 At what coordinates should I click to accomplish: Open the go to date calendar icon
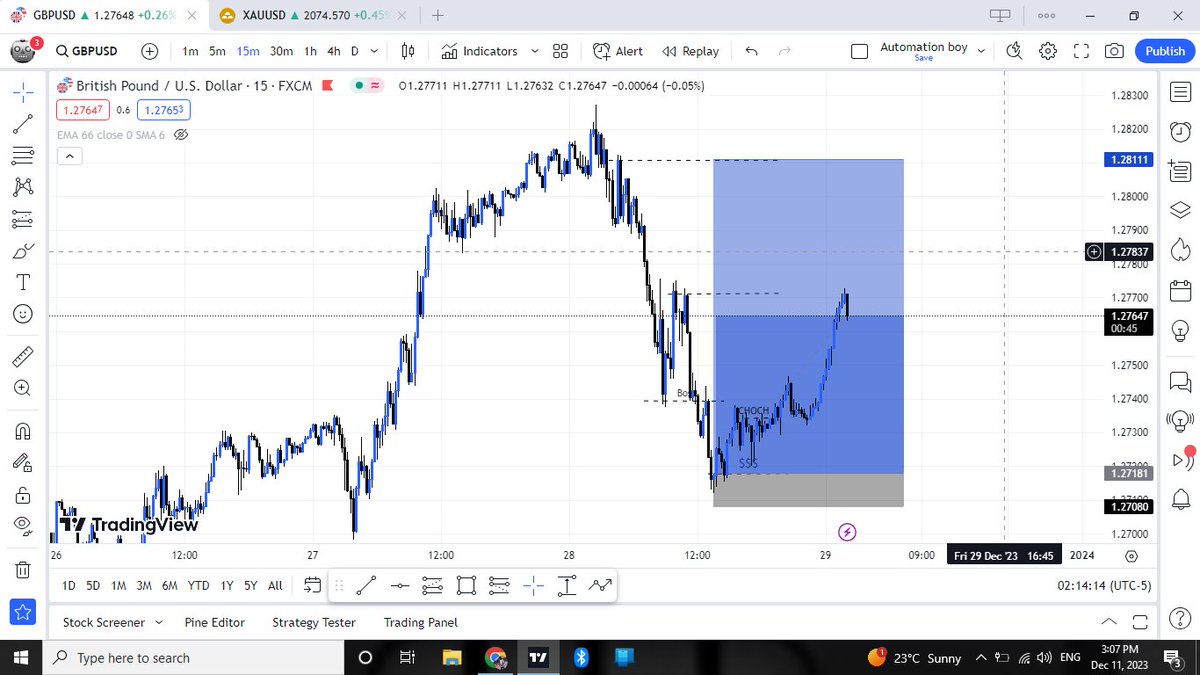312,585
